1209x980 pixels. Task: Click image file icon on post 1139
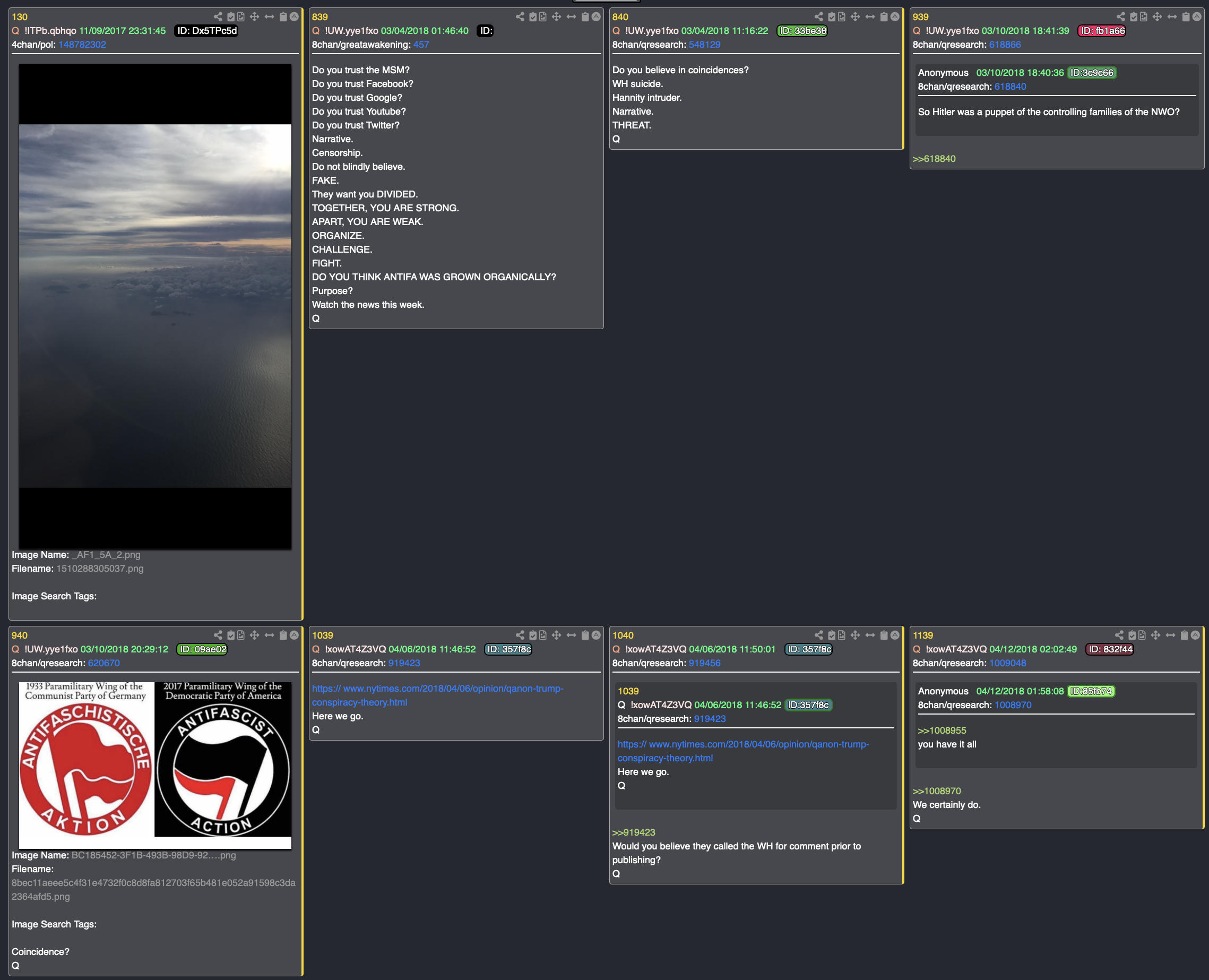point(1142,635)
